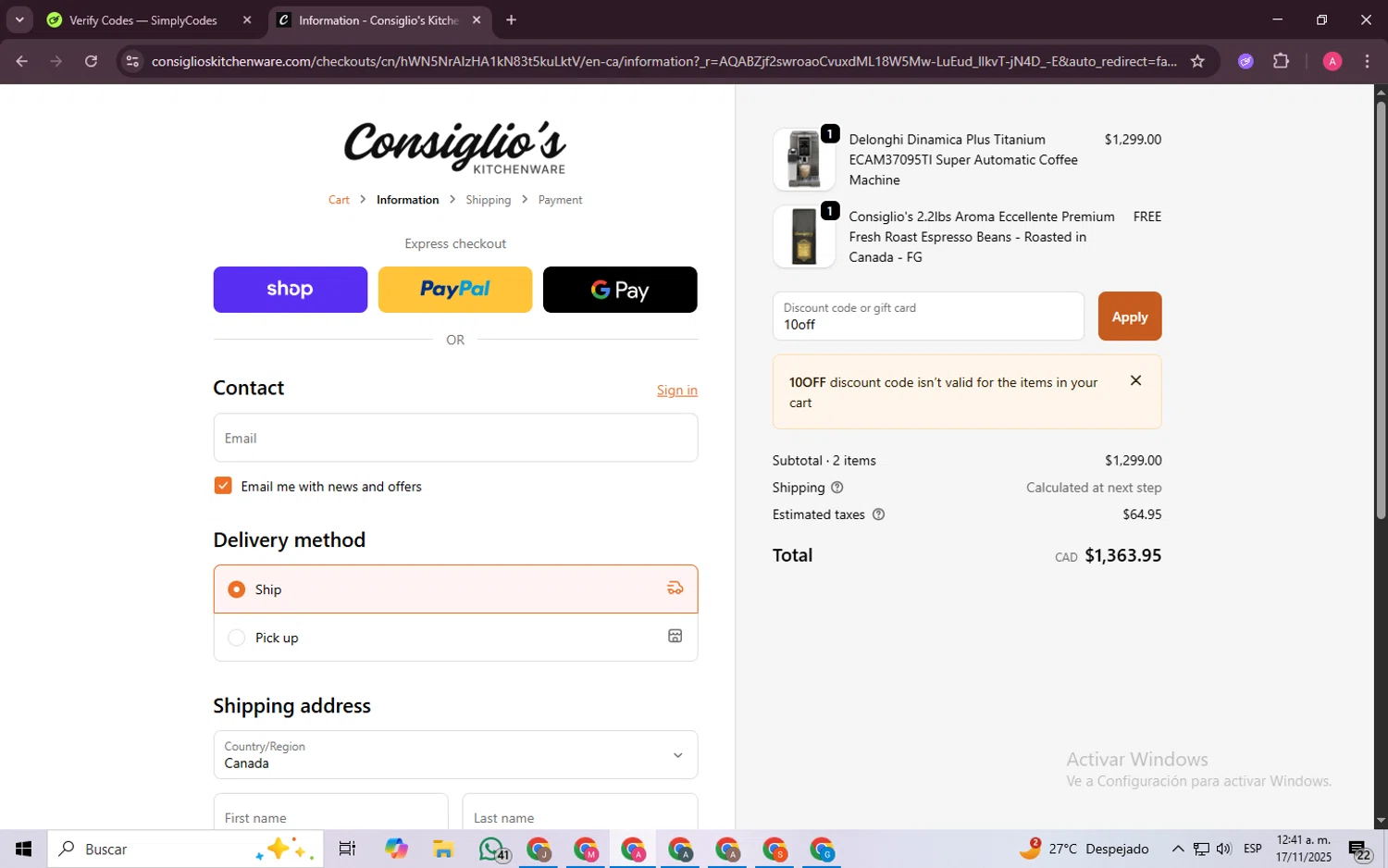Click the Discount code or gift card field
Viewport: 1388px width, 868px height.
point(928,316)
